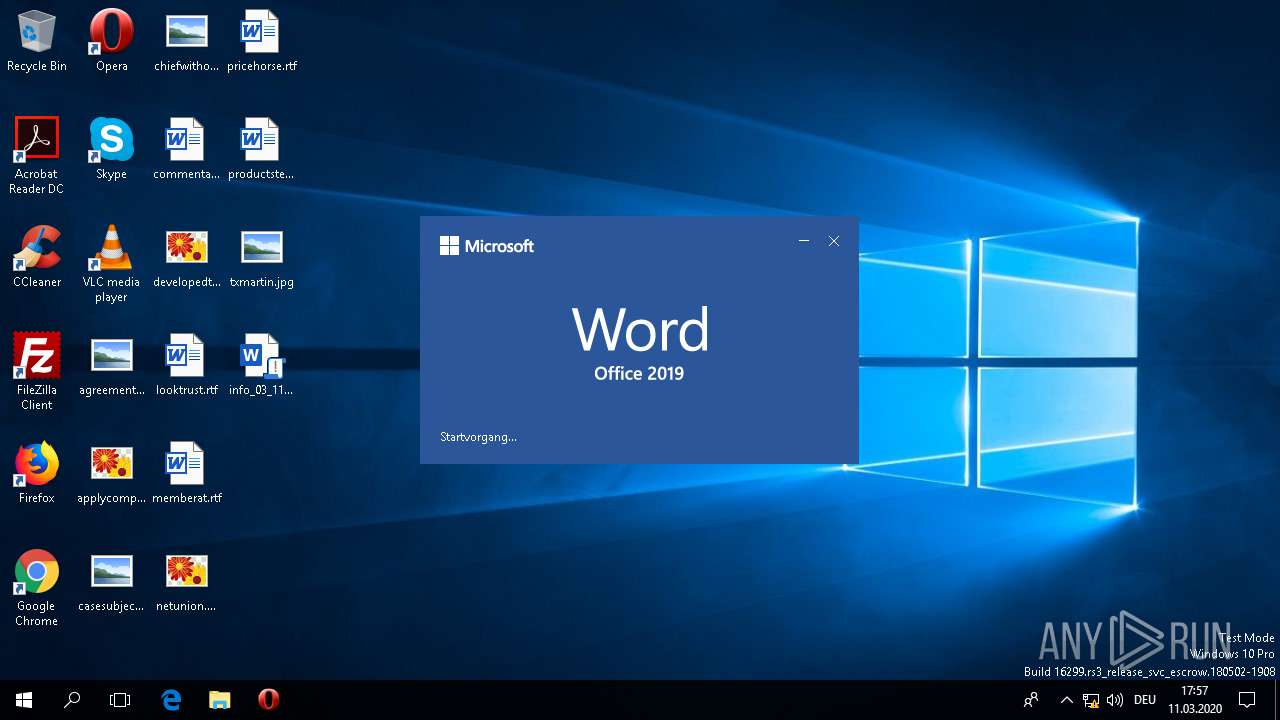Select the casesubjec... image file
Viewport: 1280px width, 720px height.
[x=111, y=581]
